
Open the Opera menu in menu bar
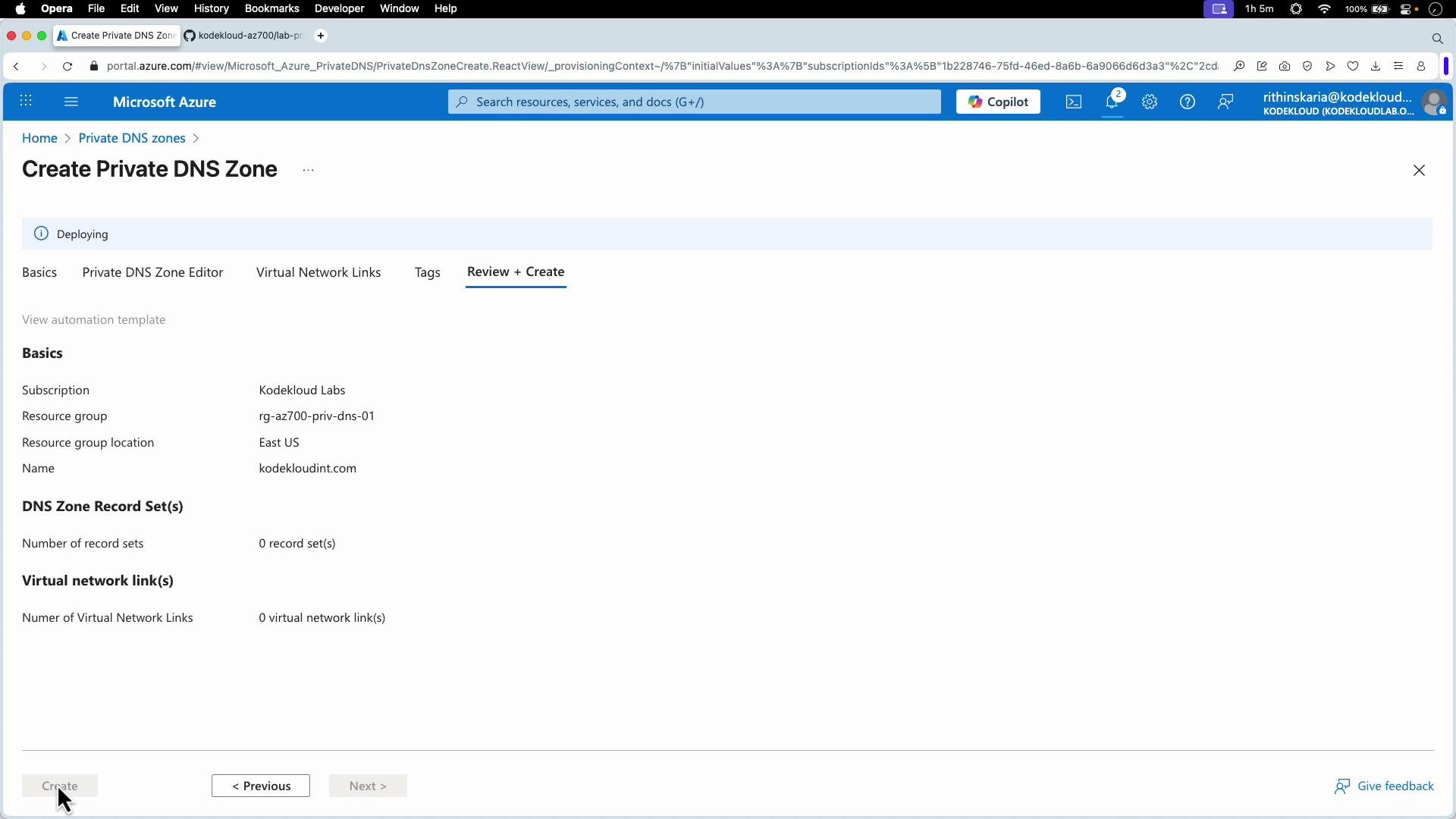57,8
